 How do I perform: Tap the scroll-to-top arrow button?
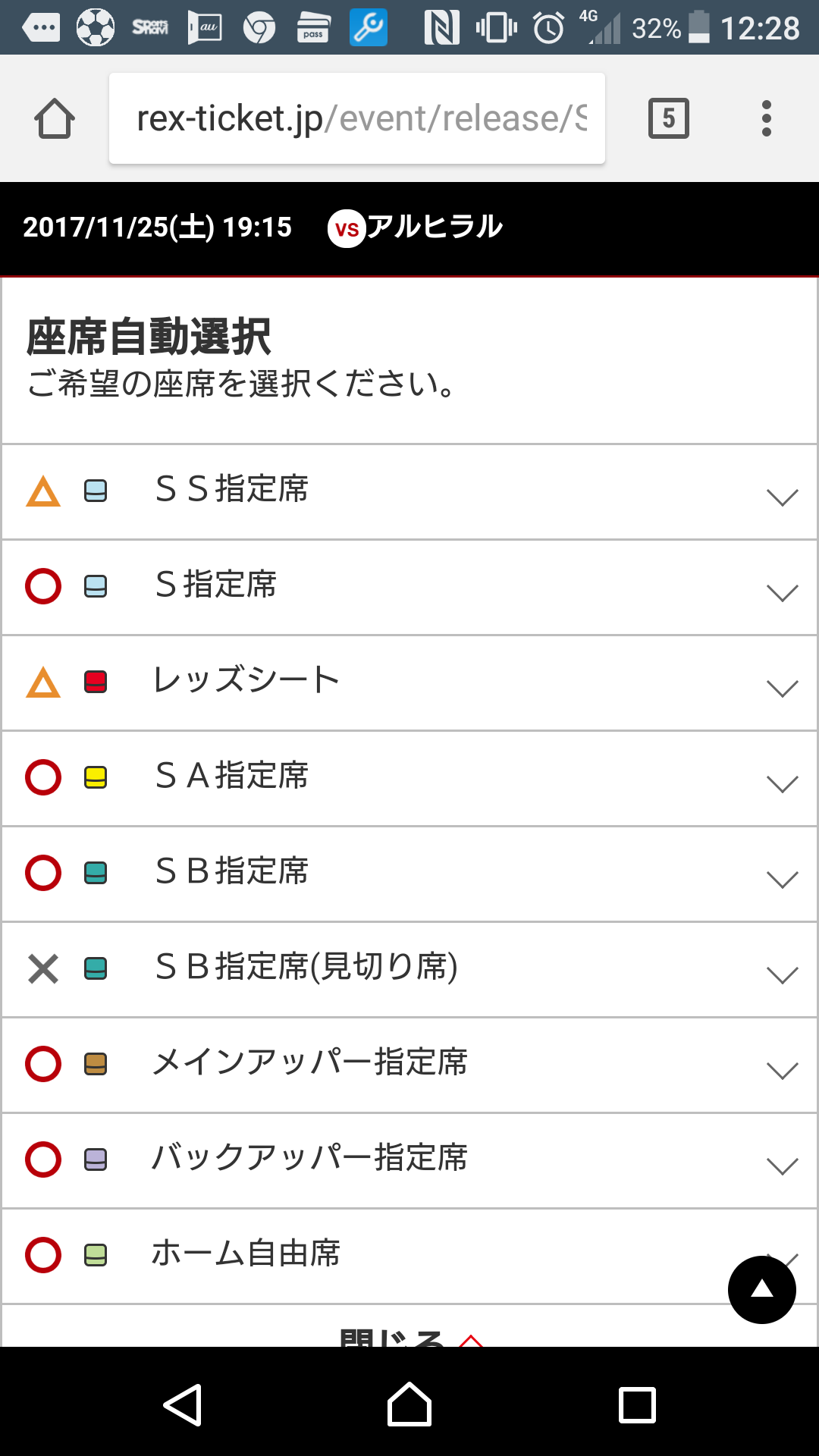(x=761, y=1289)
